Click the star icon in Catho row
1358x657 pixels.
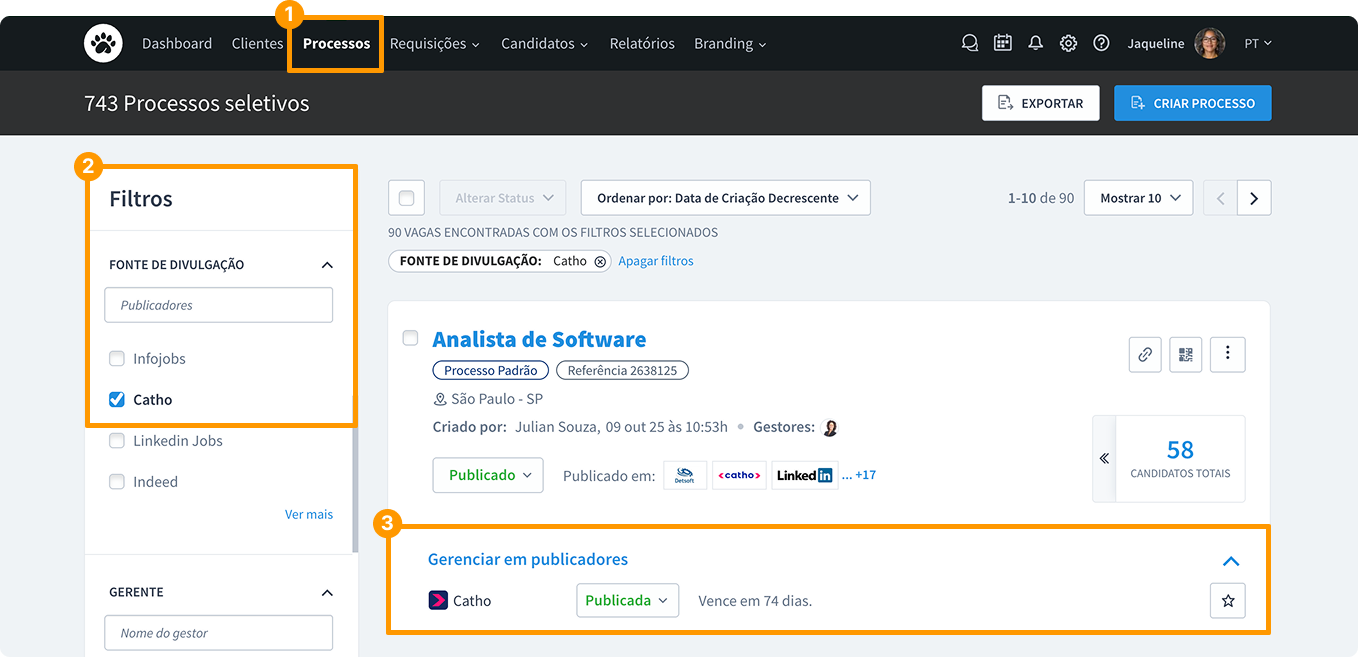click(x=1228, y=601)
